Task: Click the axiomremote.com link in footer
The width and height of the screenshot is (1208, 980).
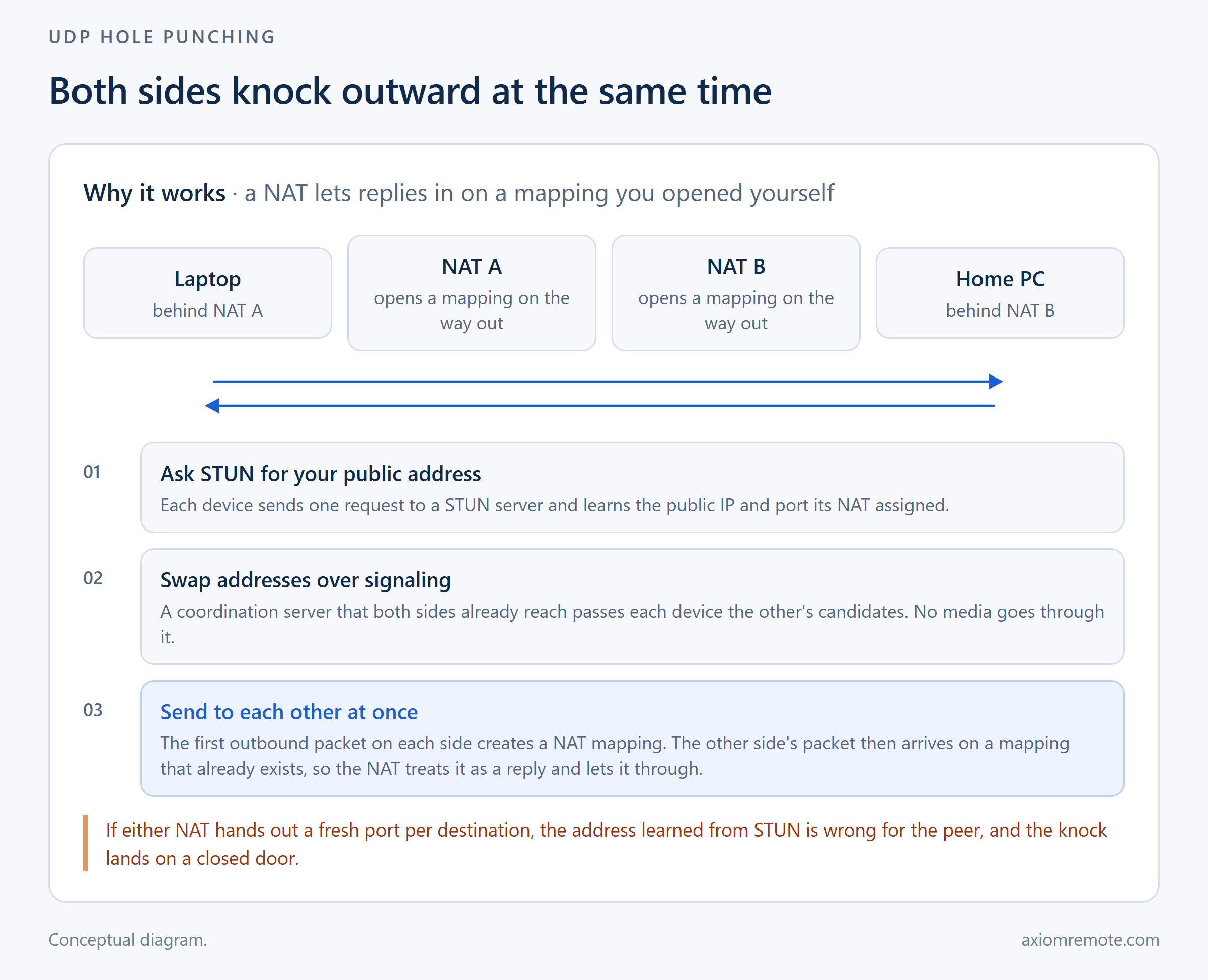Action: pos(1090,940)
